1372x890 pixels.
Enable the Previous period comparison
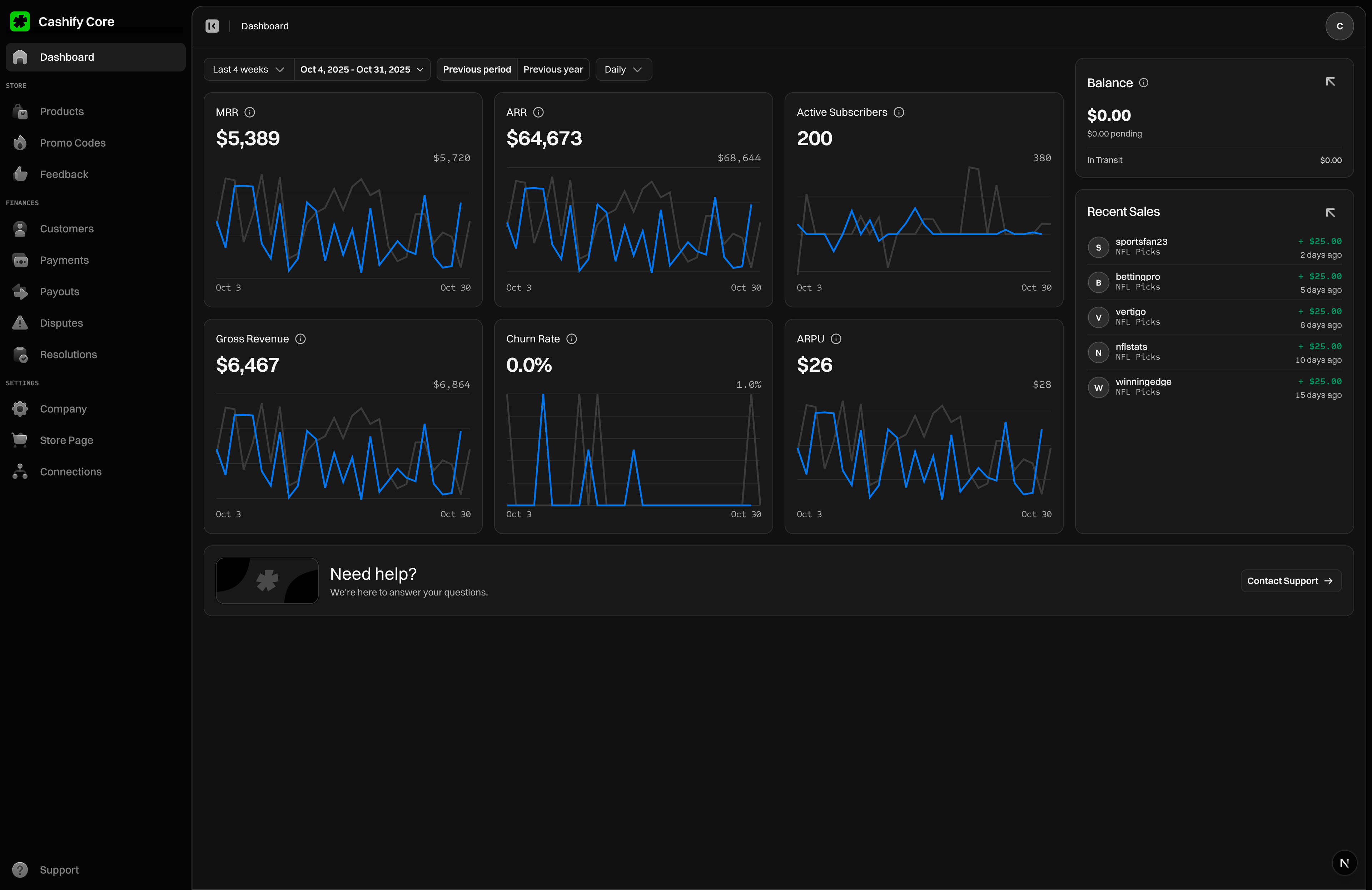pos(477,69)
